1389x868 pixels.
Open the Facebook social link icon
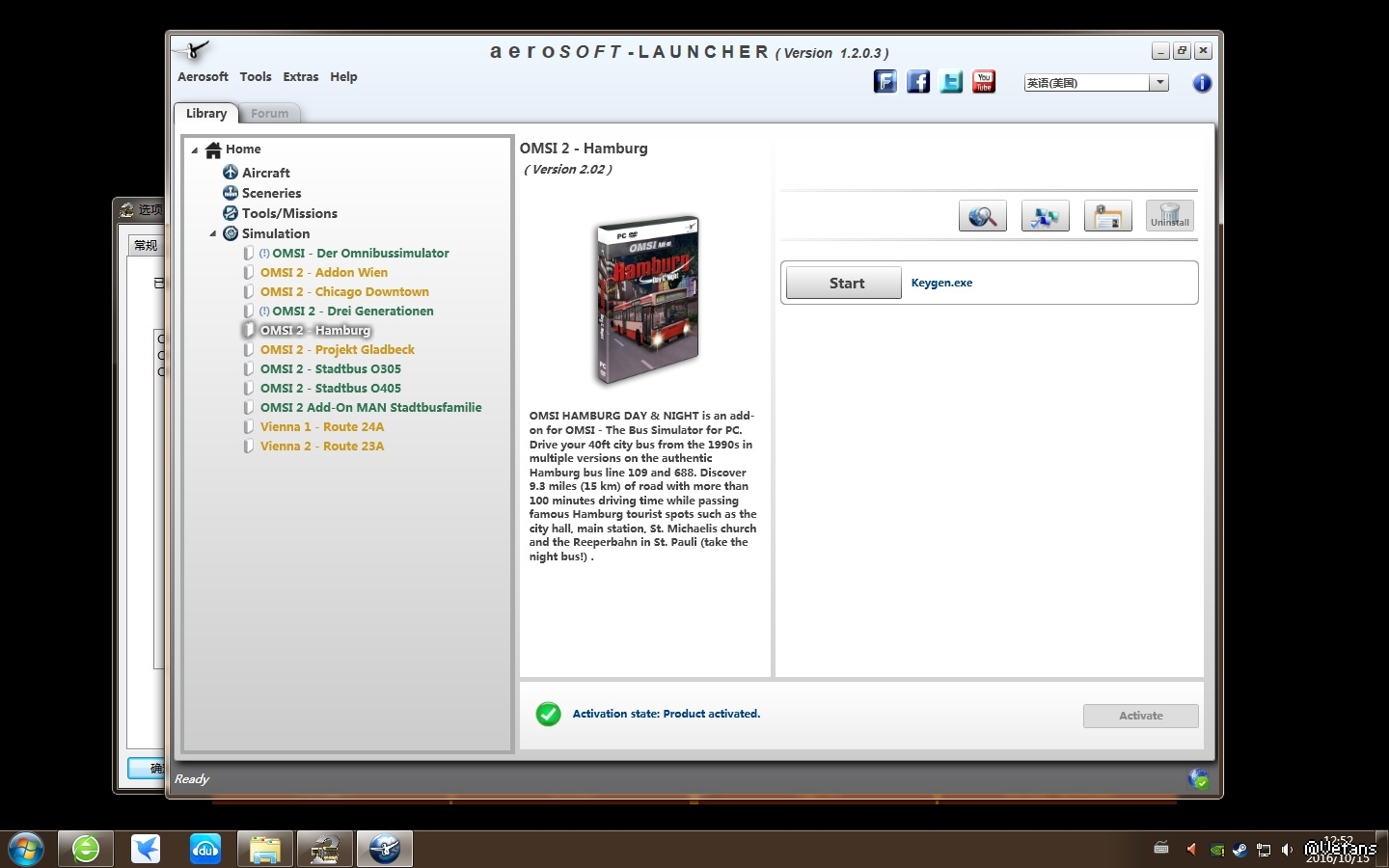918,82
